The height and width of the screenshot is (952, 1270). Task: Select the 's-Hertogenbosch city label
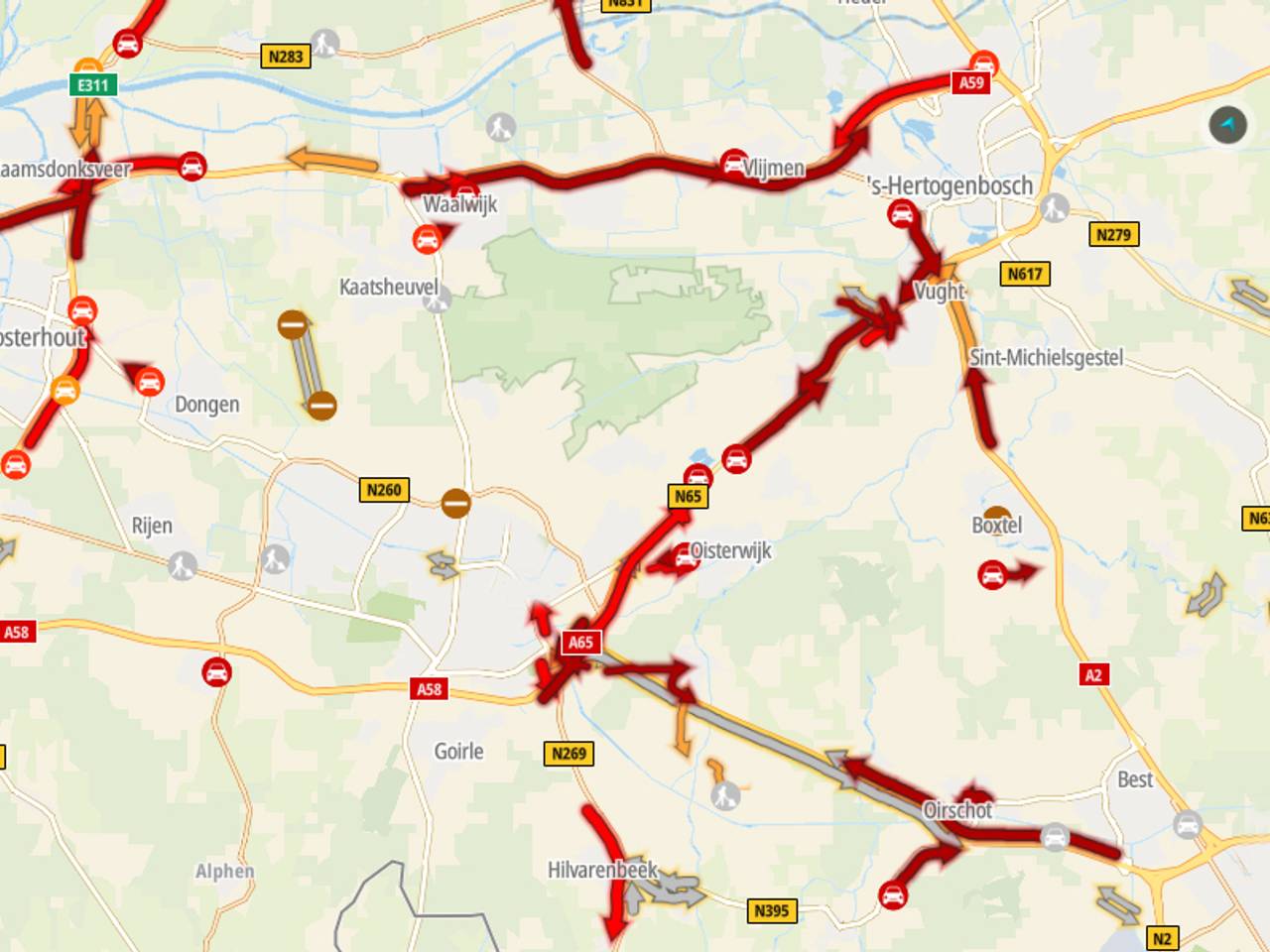point(951,185)
